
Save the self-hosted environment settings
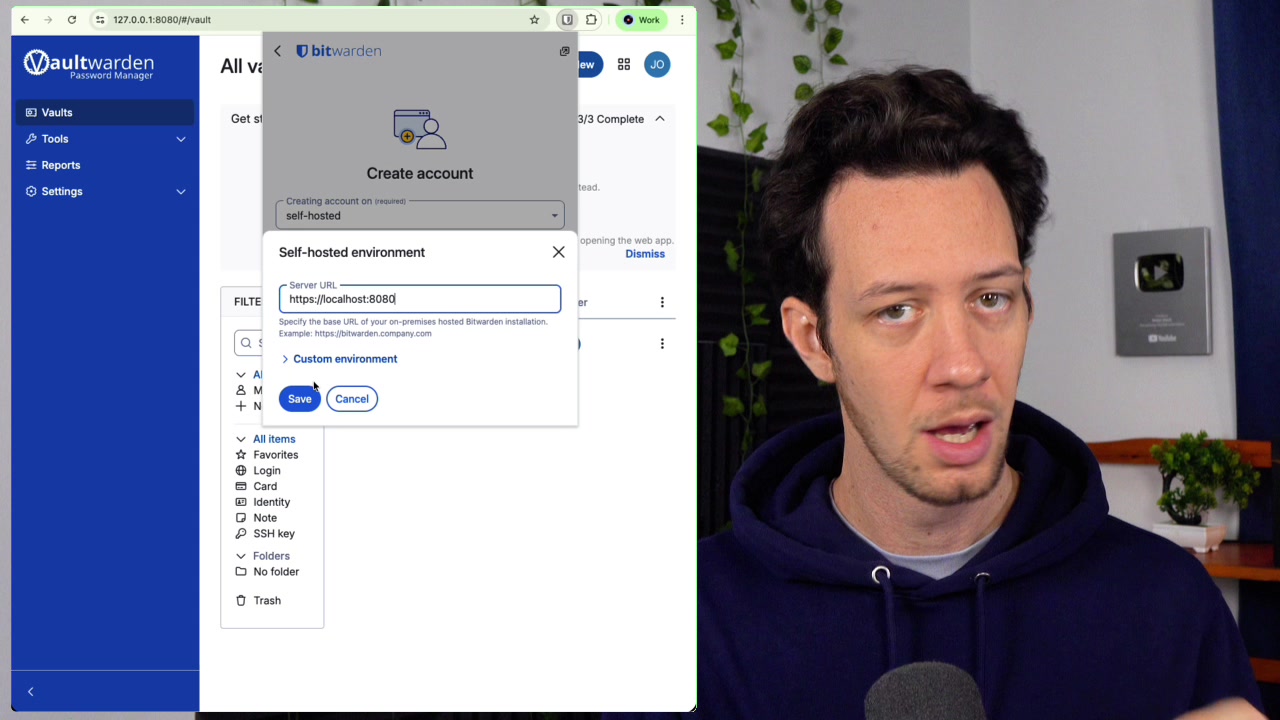click(x=300, y=399)
